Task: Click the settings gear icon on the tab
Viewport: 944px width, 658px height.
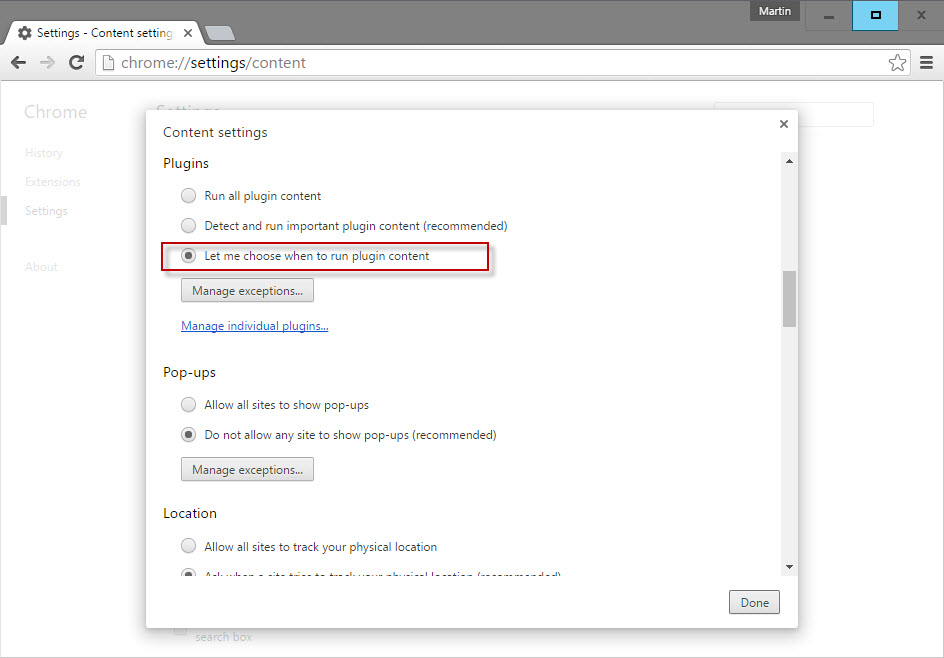Action: click(x=25, y=33)
